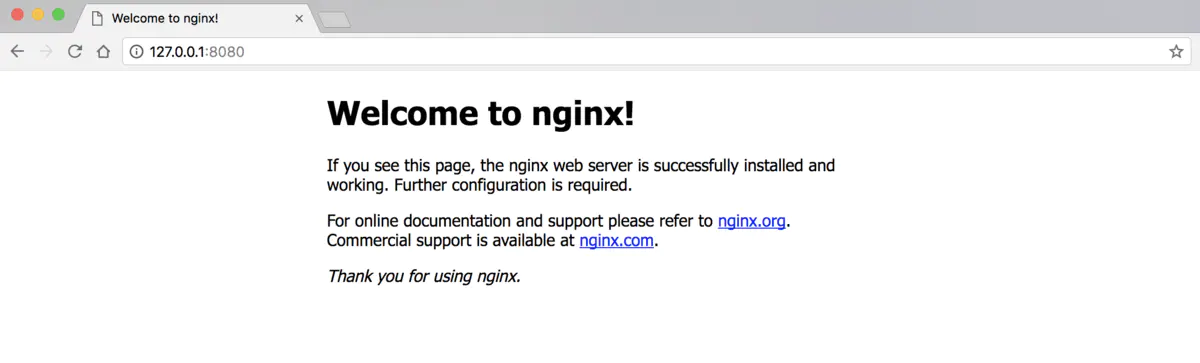The image size is (1200, 363).
Task: Click the 'Commercial support is available at' text
Action: (451, 240)
